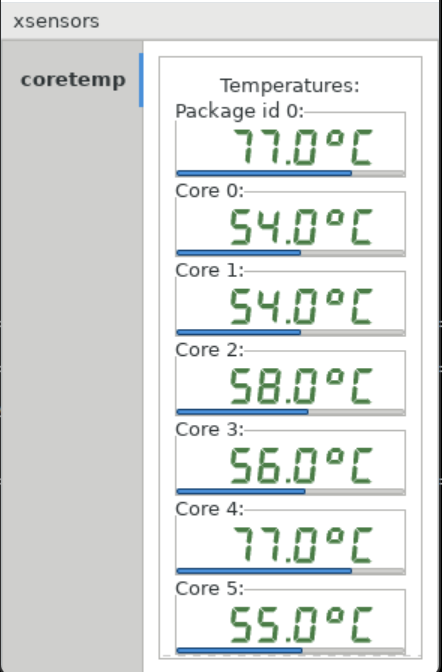442x672 pixels.
Task: Click the Package id 0 progress bar
Action: pos(290,173)
